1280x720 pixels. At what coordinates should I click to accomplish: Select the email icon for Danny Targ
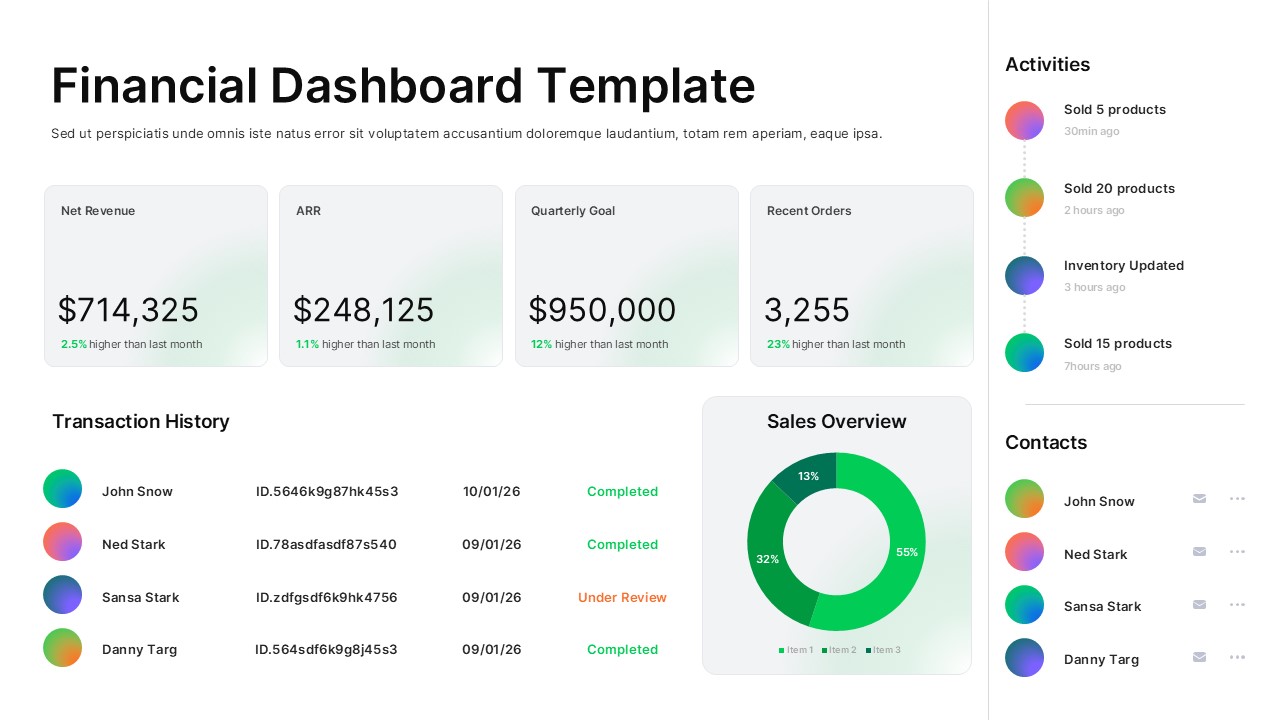1199,657
